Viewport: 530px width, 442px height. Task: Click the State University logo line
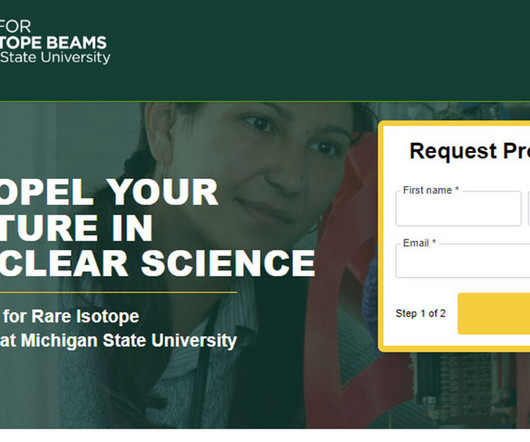click(55, 57)
